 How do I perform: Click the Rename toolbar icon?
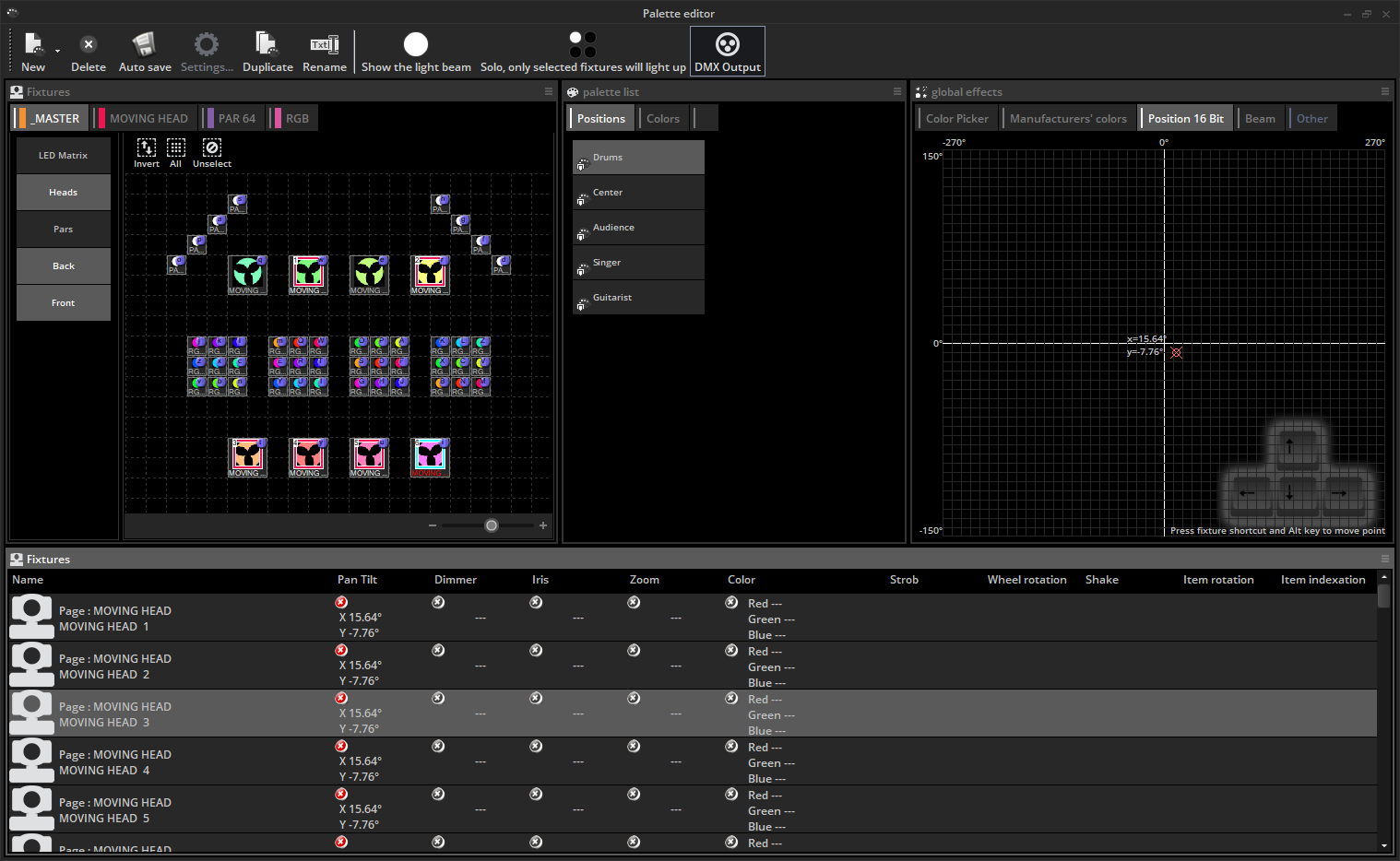tap(325, 45)
